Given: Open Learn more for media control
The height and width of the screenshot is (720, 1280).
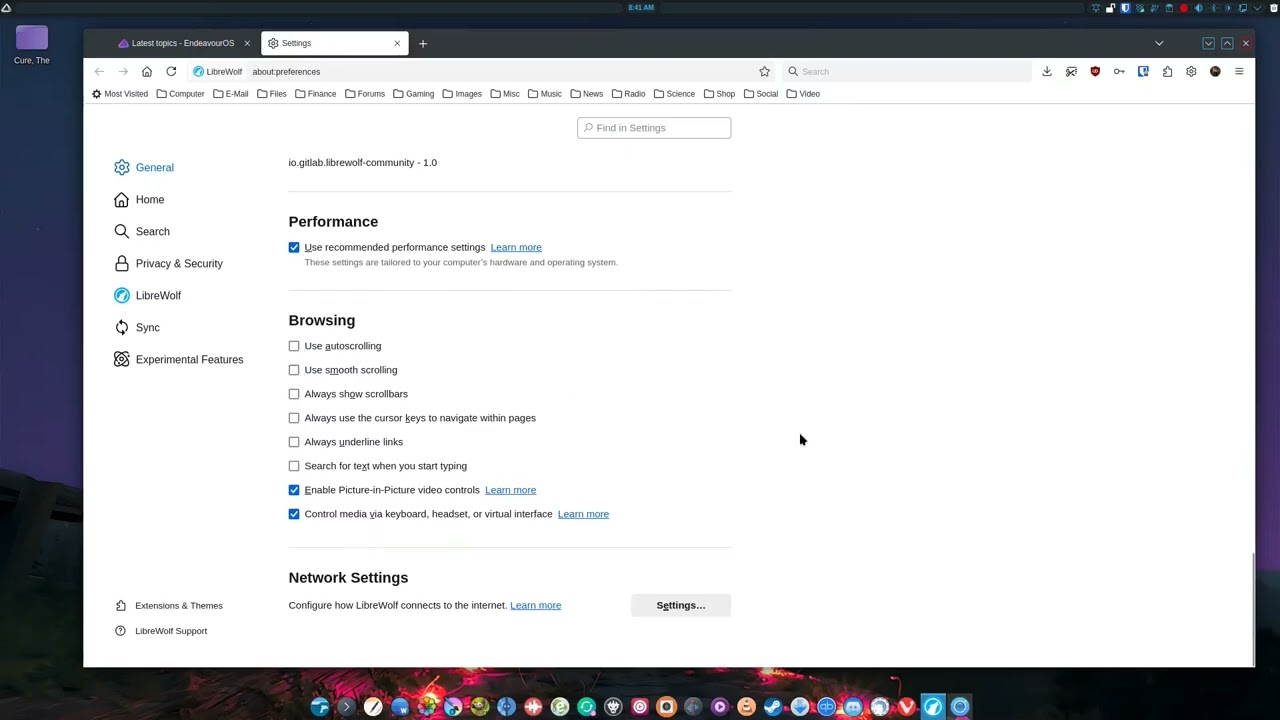Looking at the screenshot, I should (583, 514).
